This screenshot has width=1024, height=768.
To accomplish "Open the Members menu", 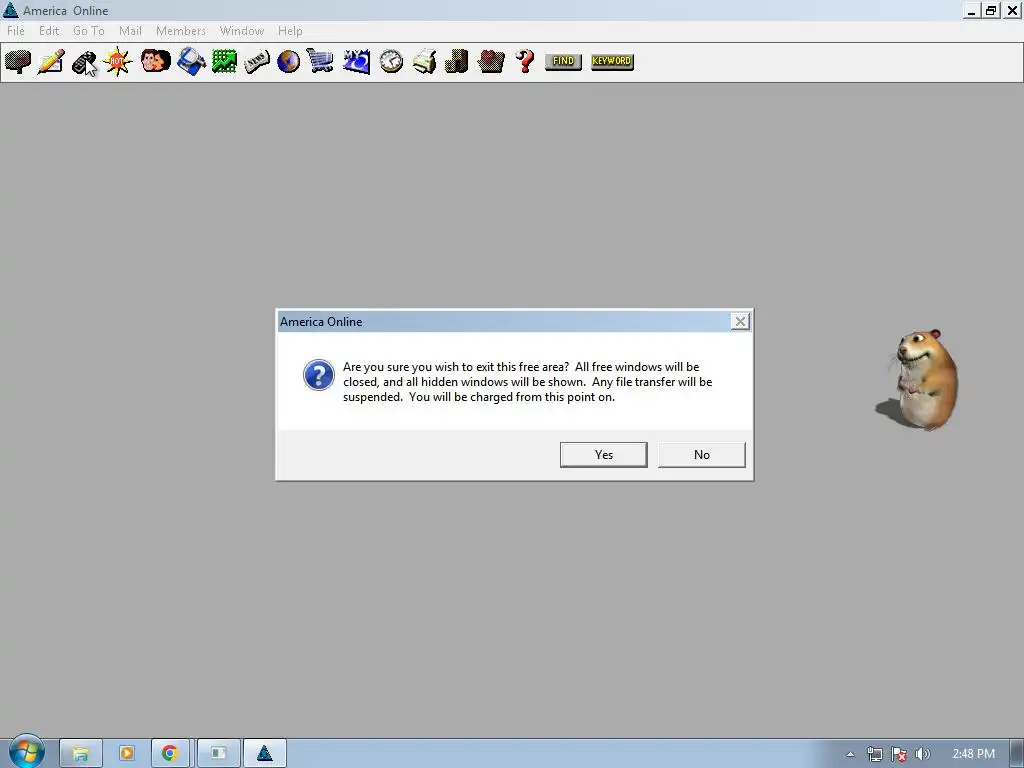I will tap(180, 31).
